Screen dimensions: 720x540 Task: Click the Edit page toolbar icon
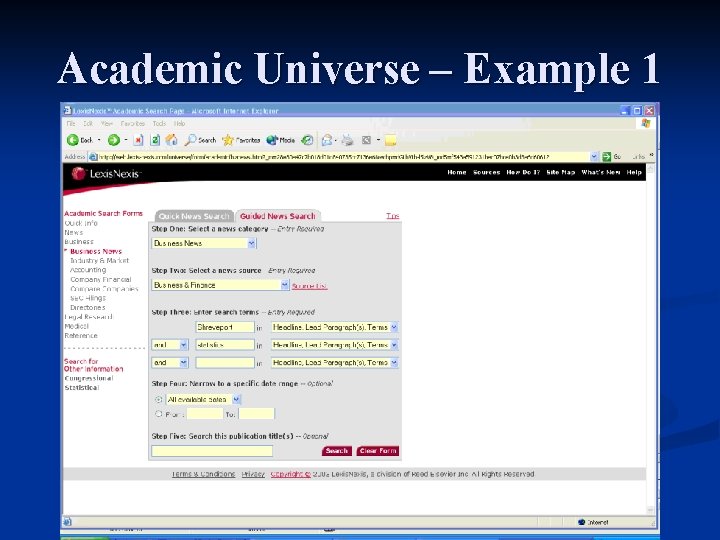(x=366, y=140)
